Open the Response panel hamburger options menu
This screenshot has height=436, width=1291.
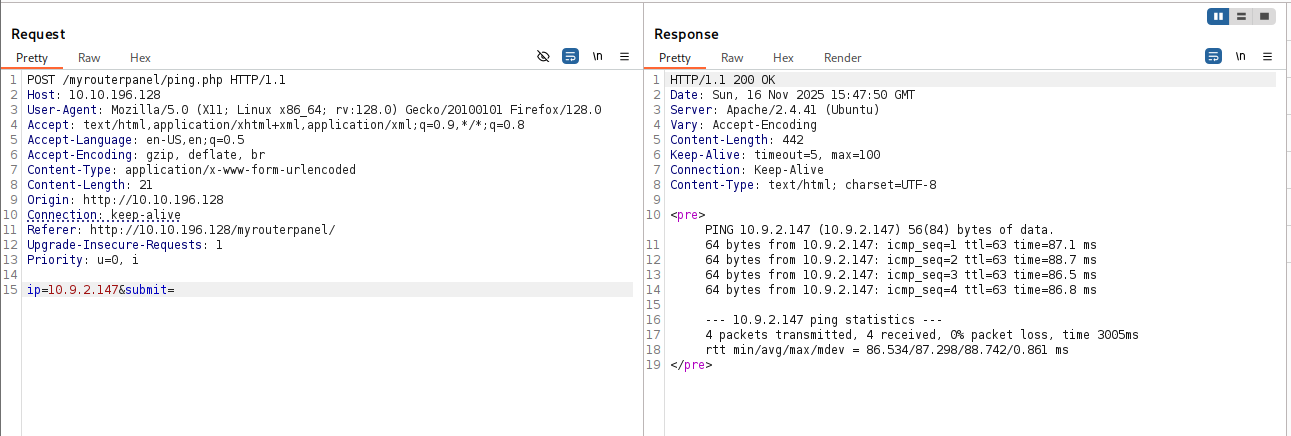pos(1267,57)
